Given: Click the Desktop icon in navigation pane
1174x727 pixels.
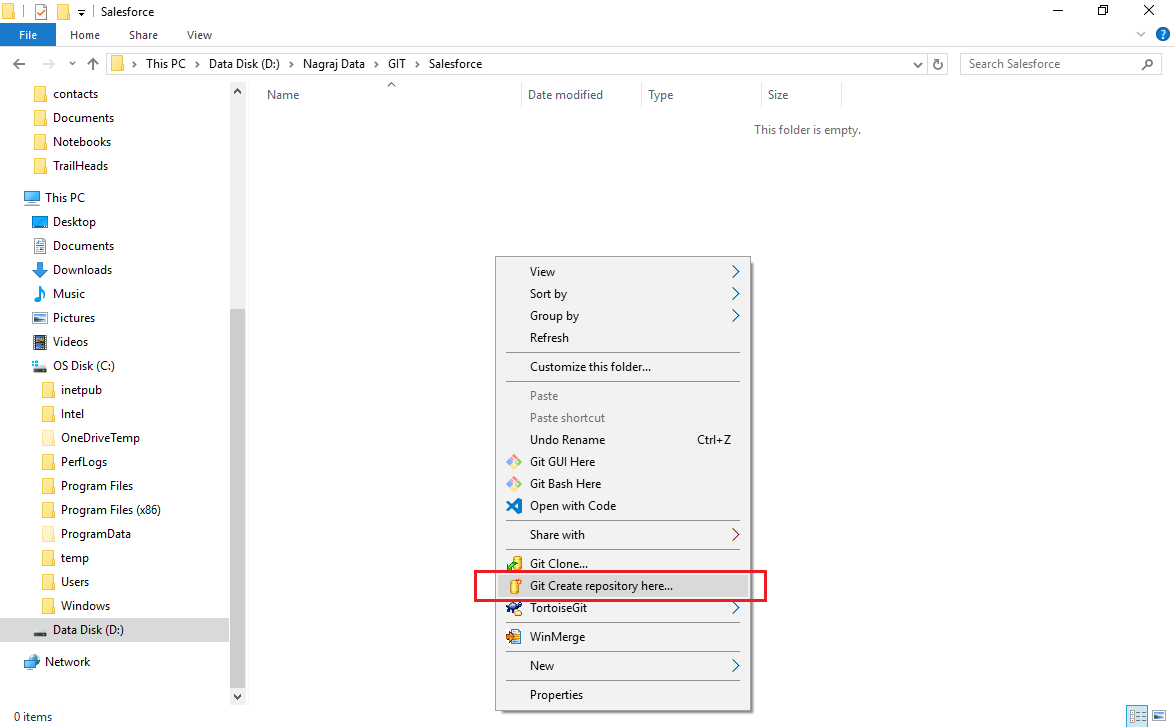Looking at the screenshot, I should click(40, 222).
